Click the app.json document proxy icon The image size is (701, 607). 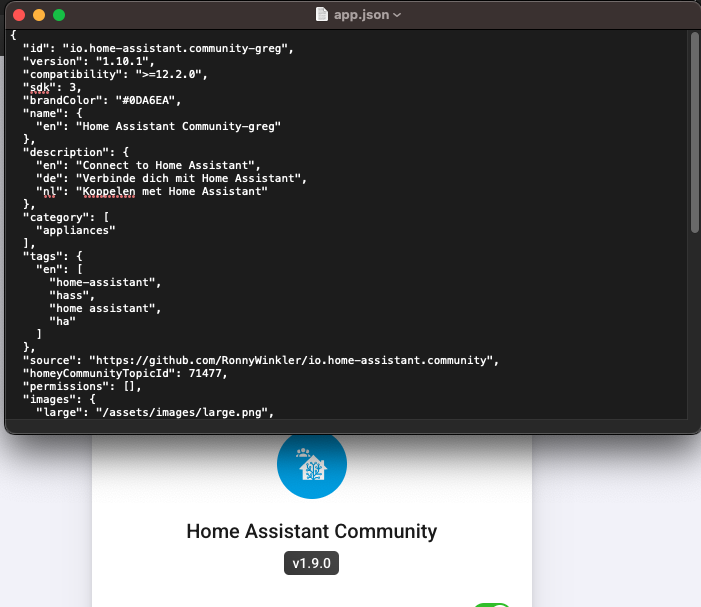pos(321,14)
